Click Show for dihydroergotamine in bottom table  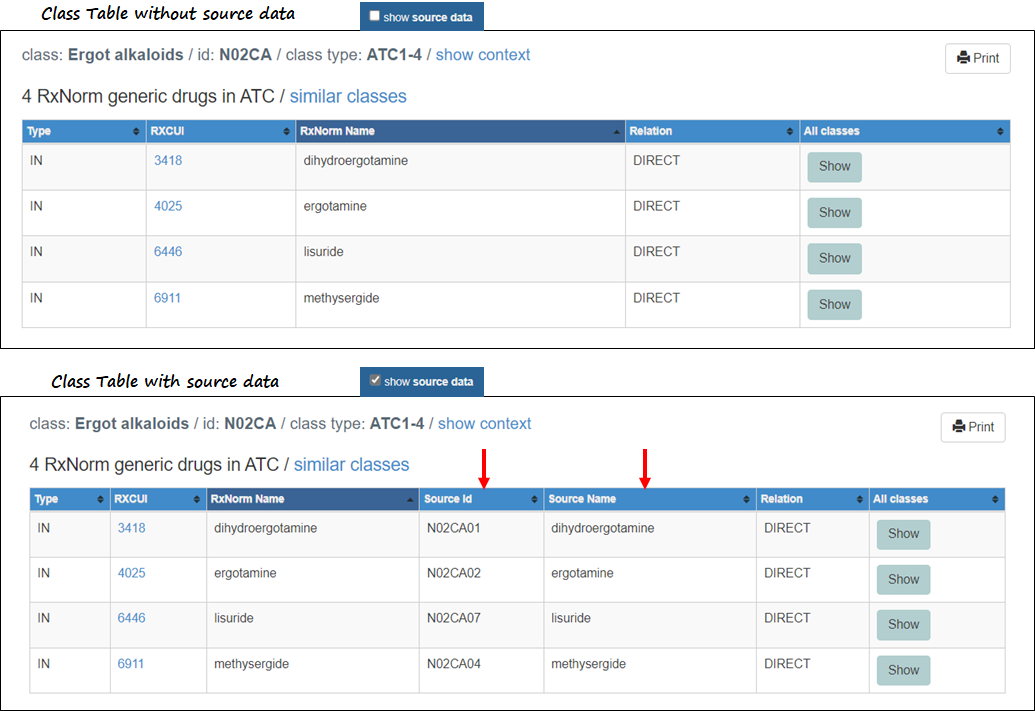point(903,533)
